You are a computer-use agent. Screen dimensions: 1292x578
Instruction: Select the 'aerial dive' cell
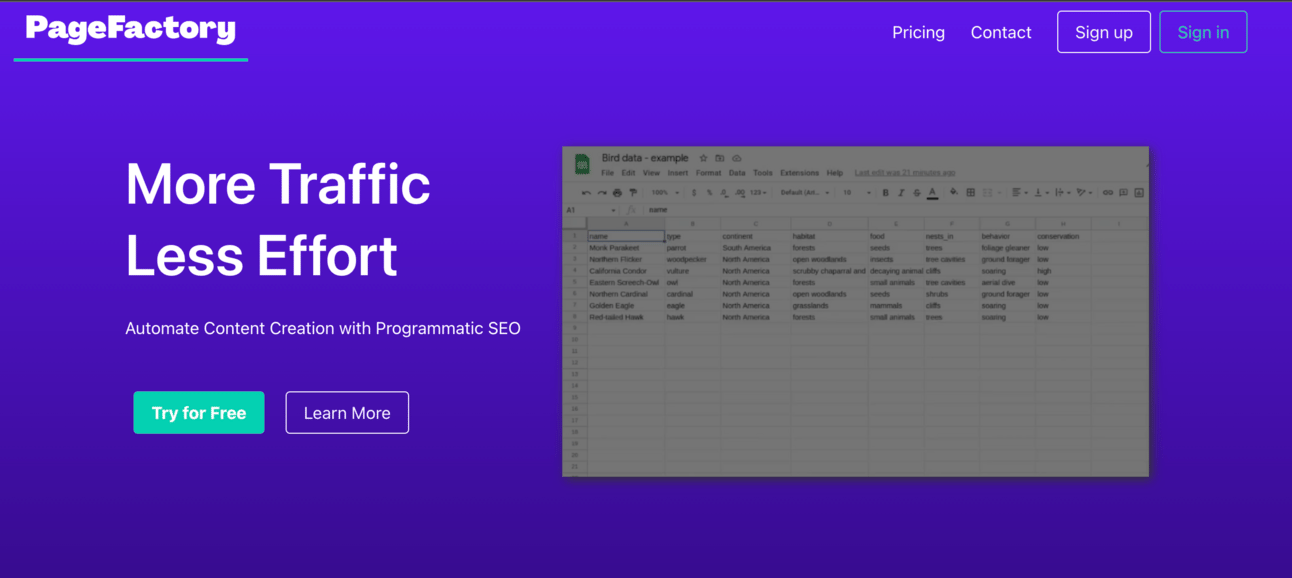pos(1007,283)
